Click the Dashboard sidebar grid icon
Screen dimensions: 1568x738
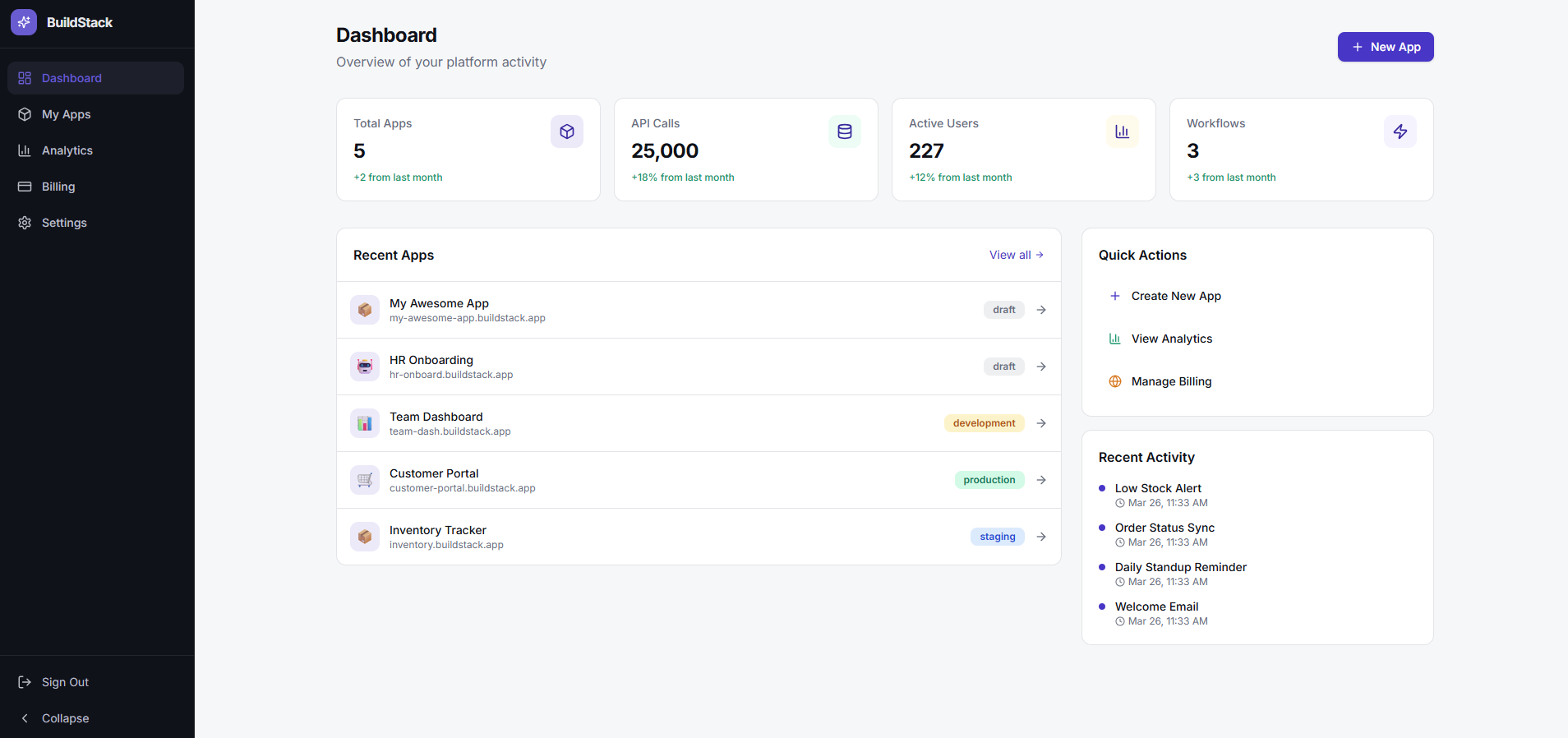[25, 78]
